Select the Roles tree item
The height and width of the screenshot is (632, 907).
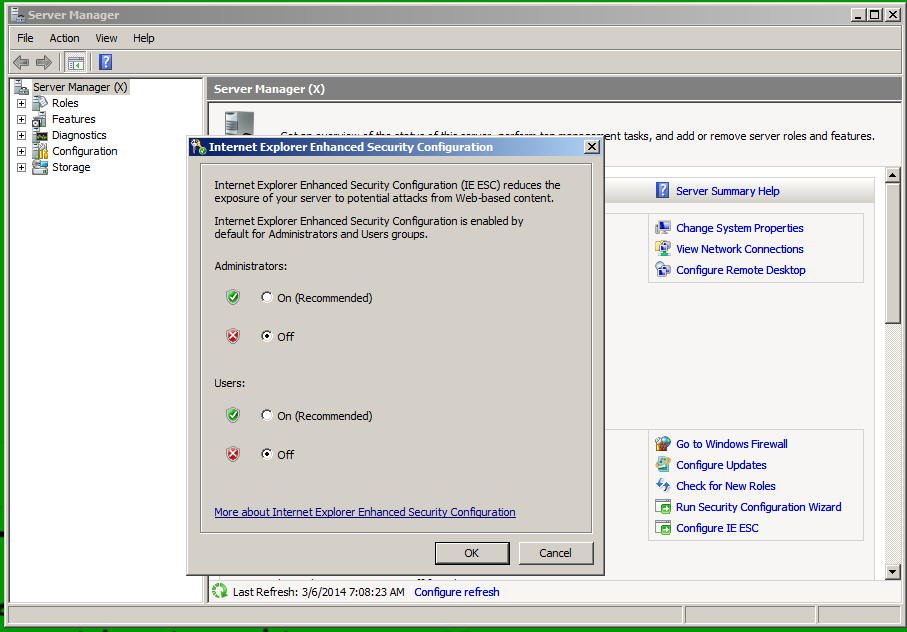point(65,103)
